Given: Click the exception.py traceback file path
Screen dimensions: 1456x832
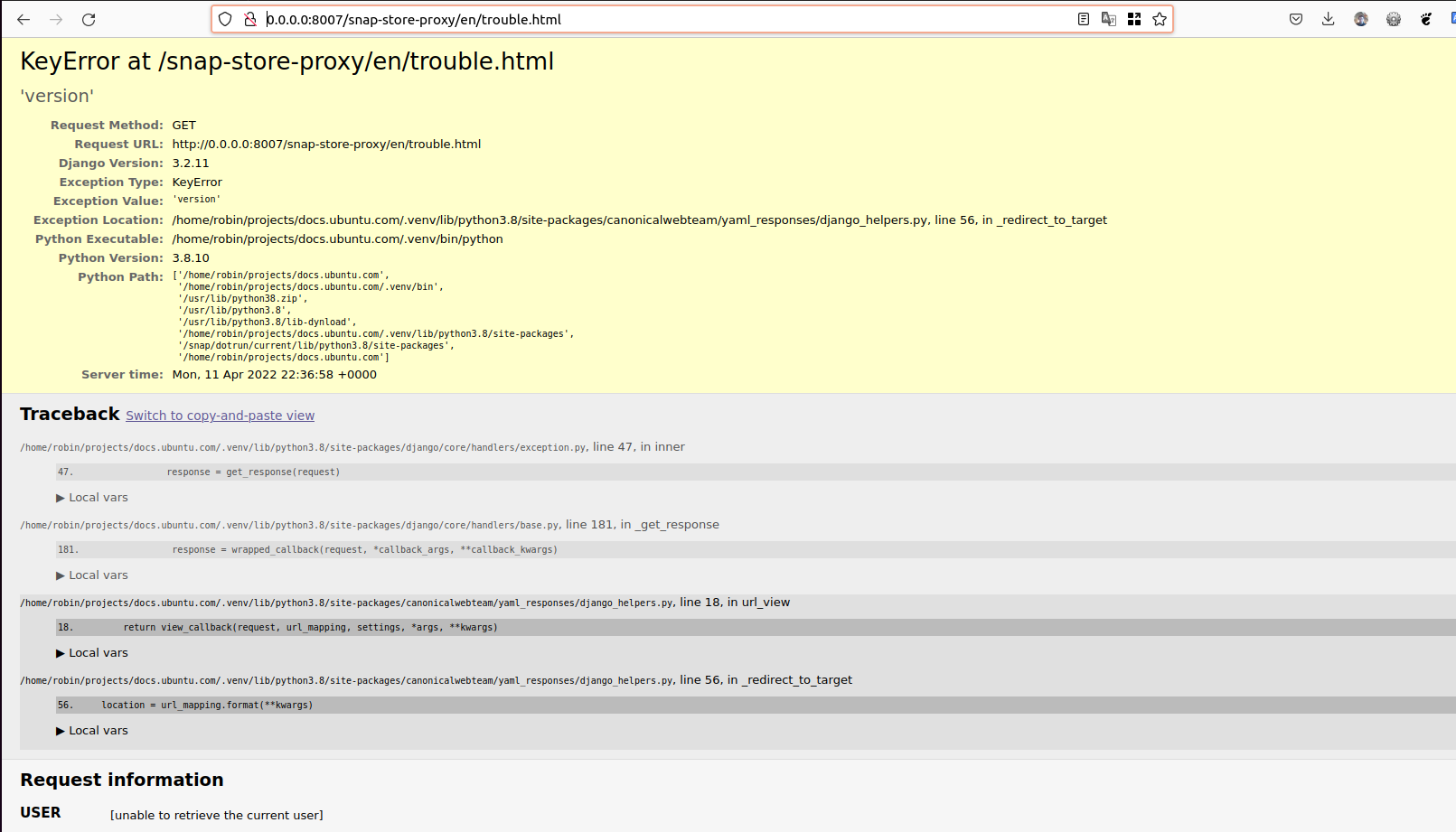Looking at the screenshot, I should pyautogui.click(x=304, y=447).
